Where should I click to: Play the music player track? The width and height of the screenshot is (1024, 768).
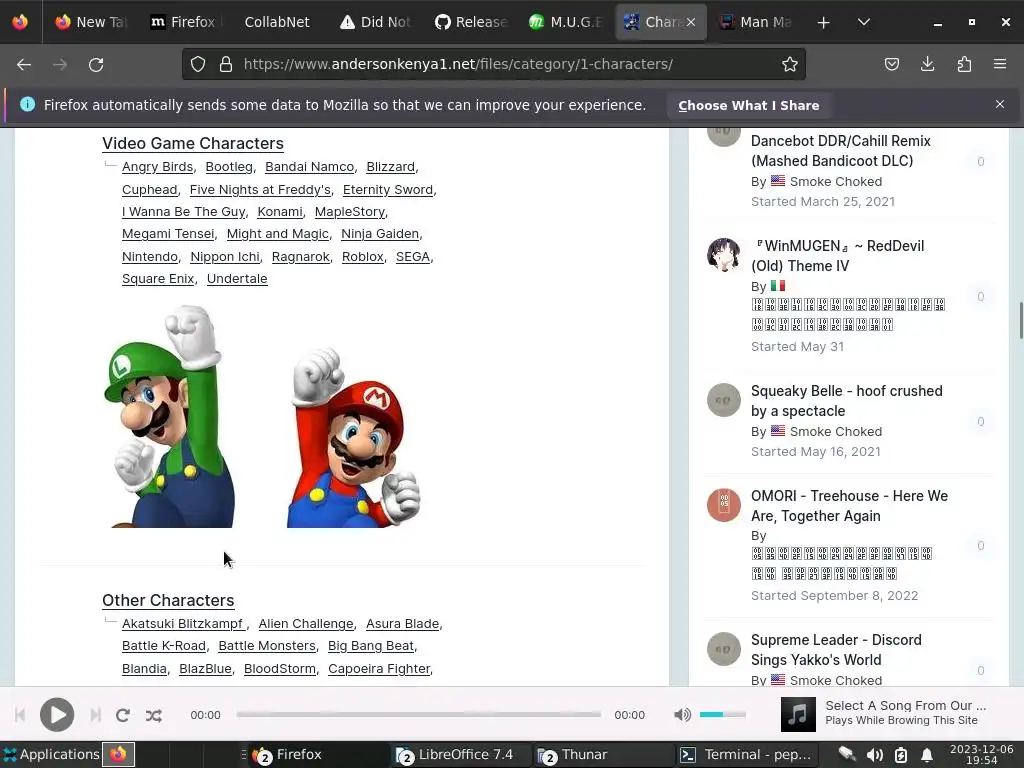[57, 714]
